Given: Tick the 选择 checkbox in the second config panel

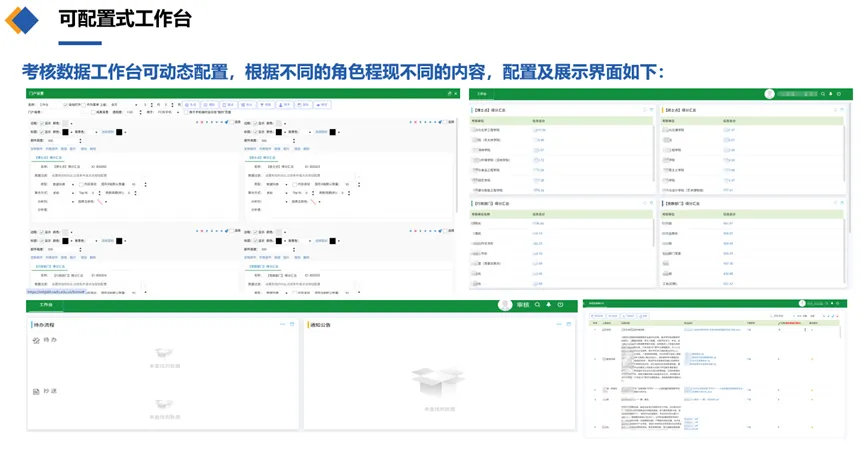Looking at the screenshot, I should (x=444, y=122).
